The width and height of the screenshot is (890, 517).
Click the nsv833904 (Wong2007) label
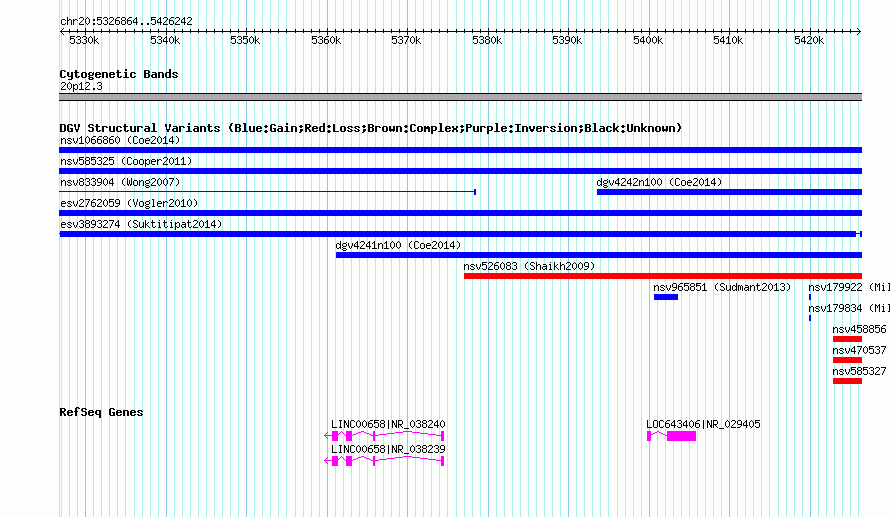pos(120,182)
